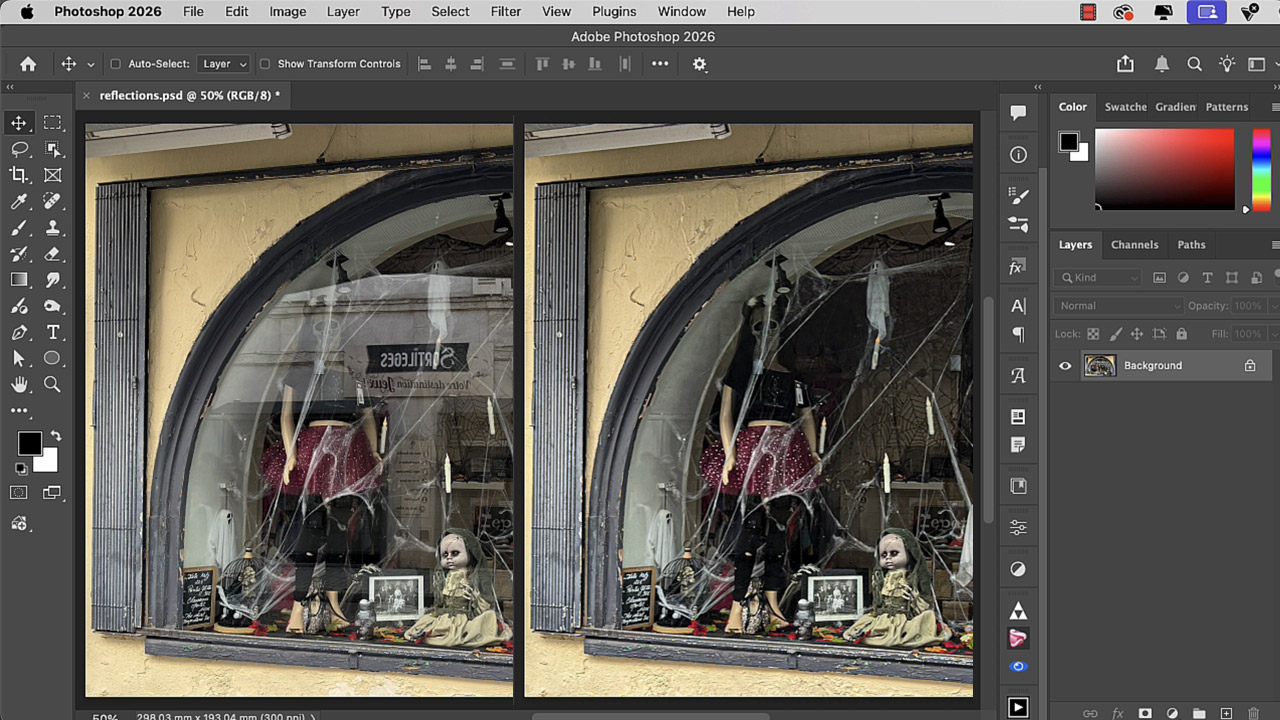Viewport: 1280px width, 720px height.
Task: Click the Background layer thumbnail
Action: click(x=1100, y=366)
